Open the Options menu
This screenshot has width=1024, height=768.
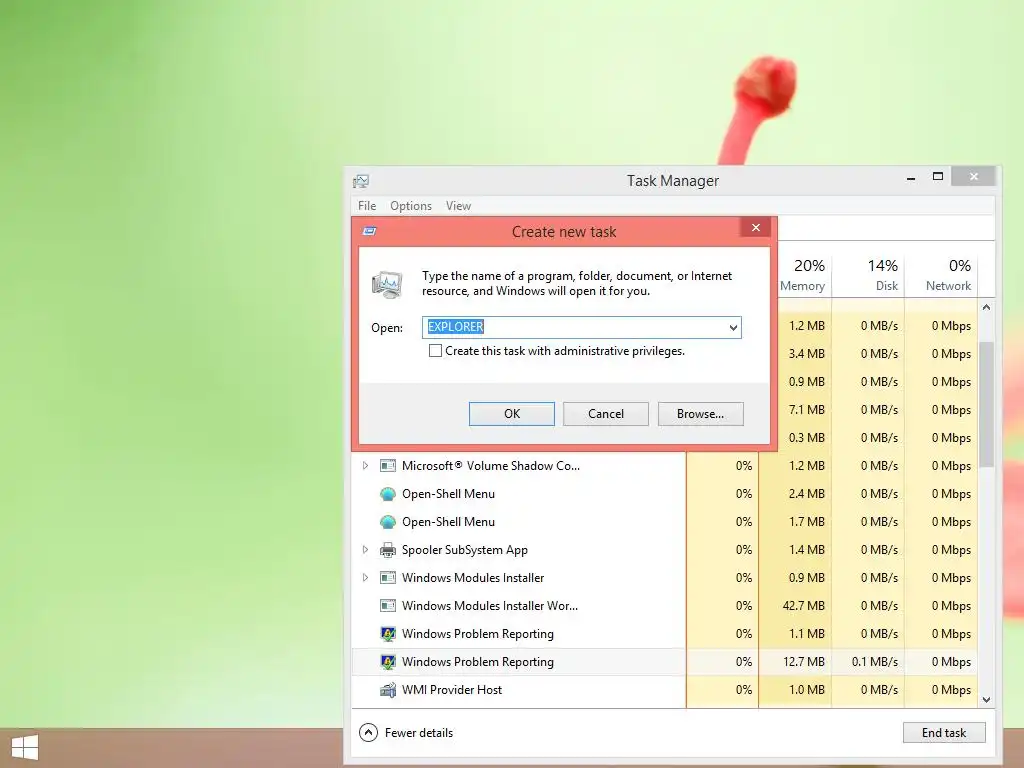pyautogui.click(x=411, y=206)
